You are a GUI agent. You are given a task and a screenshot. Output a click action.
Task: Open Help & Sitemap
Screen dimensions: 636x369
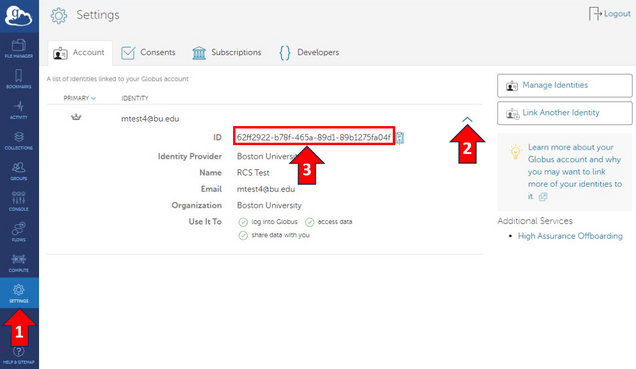[x=19, y=356]
